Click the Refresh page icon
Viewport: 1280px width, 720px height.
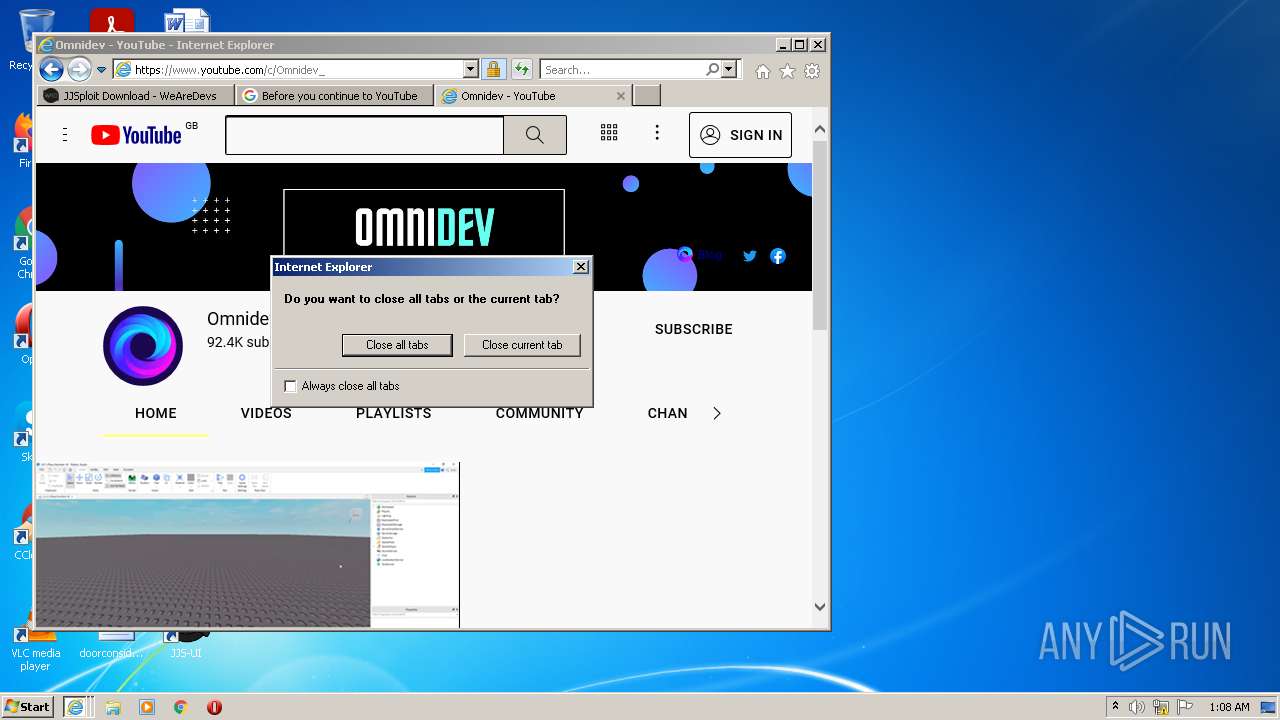522,69
